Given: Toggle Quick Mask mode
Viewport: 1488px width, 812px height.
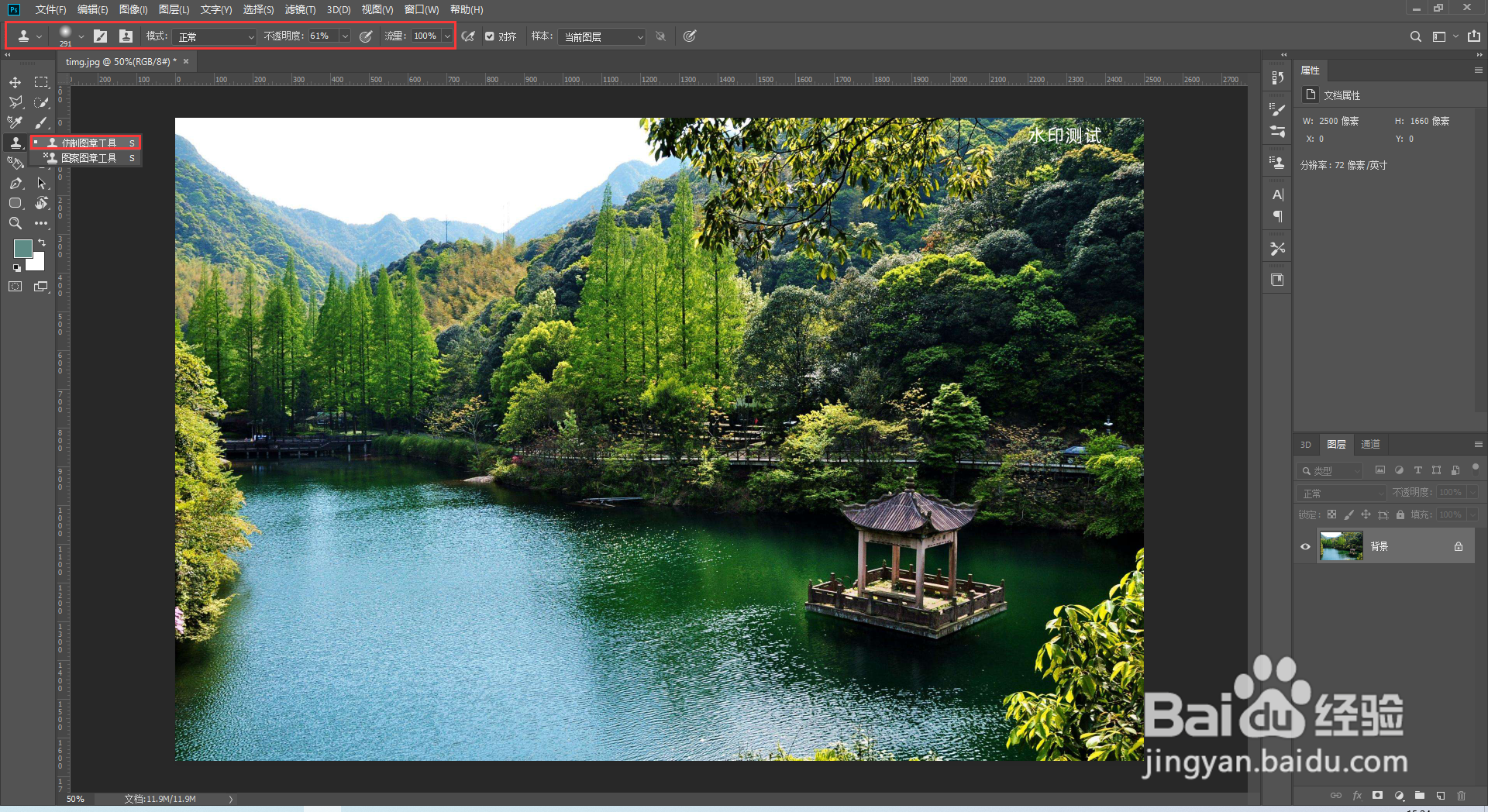Looking at the screenshot, I should click(15, 287).
